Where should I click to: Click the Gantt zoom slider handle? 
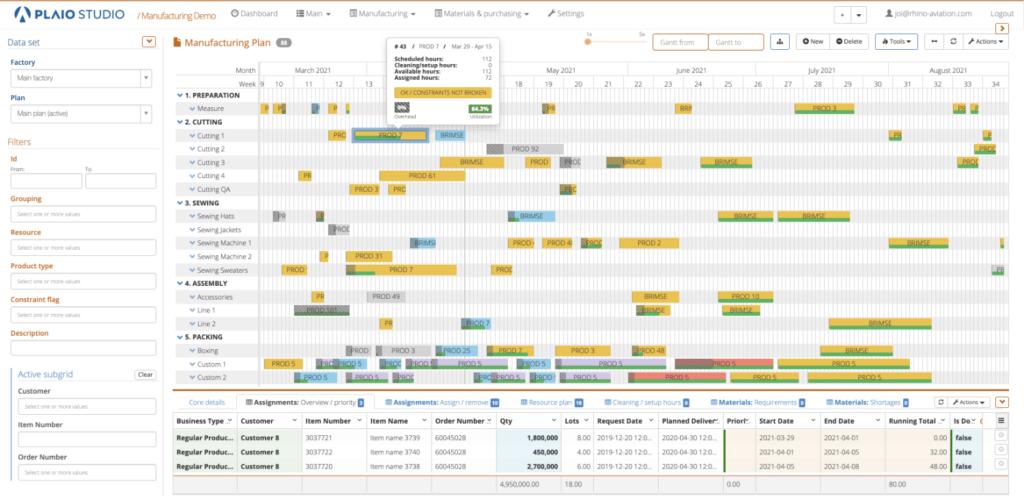589,42
